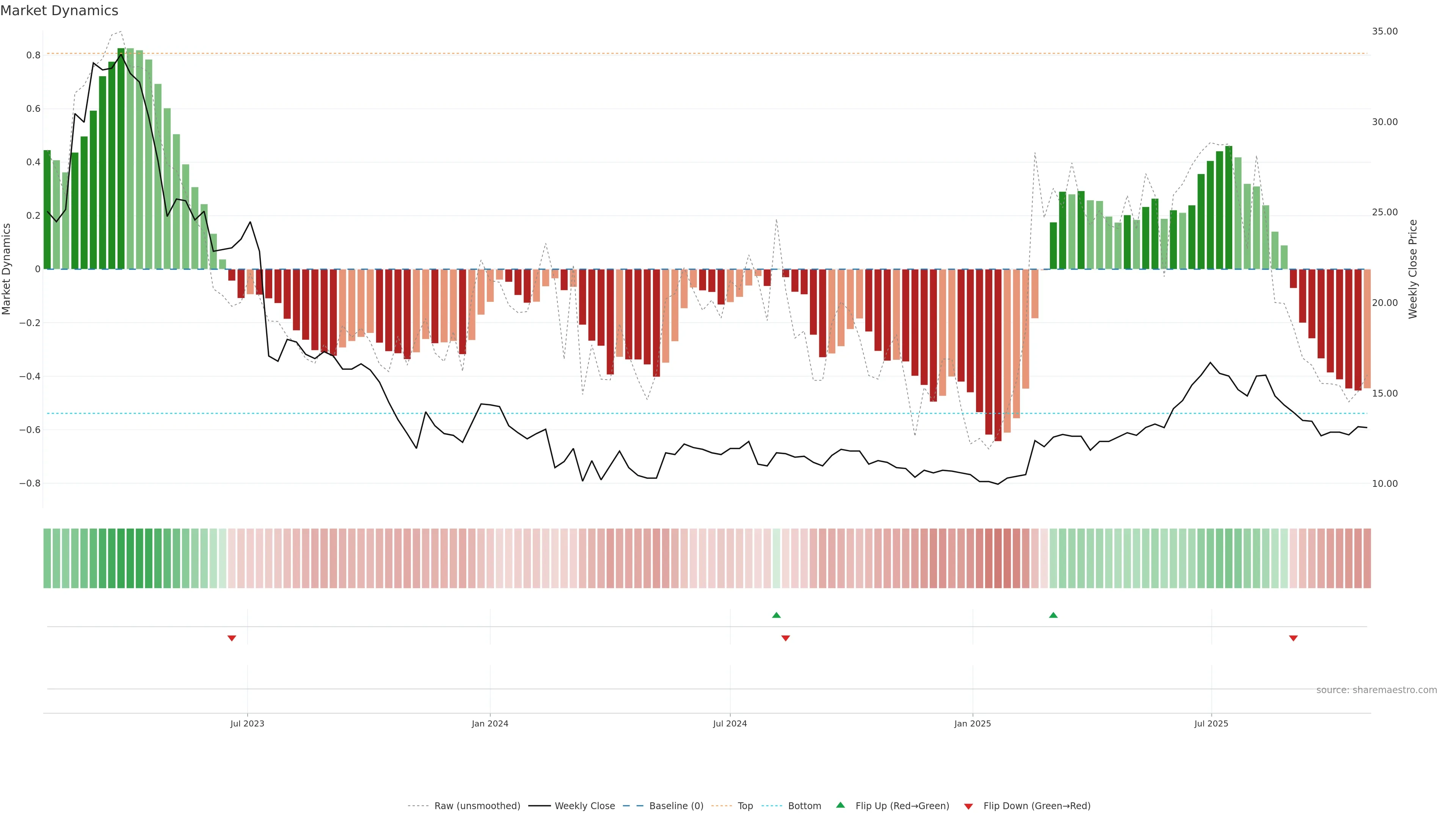Image resolution: width=1456 pixels, height=819 pixels.
Task: Click the flip-up marker near March 2025
Action: [x=1053, y=615]
